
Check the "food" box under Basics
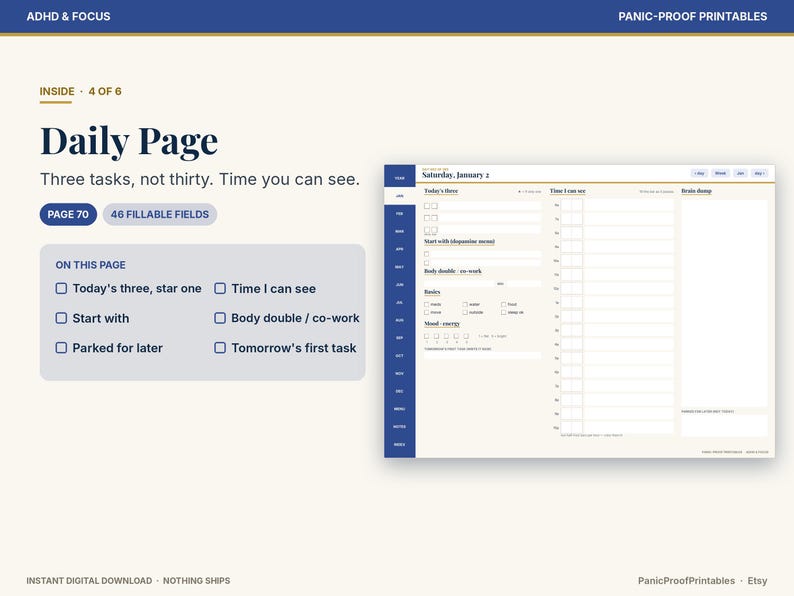click(503, 304)
